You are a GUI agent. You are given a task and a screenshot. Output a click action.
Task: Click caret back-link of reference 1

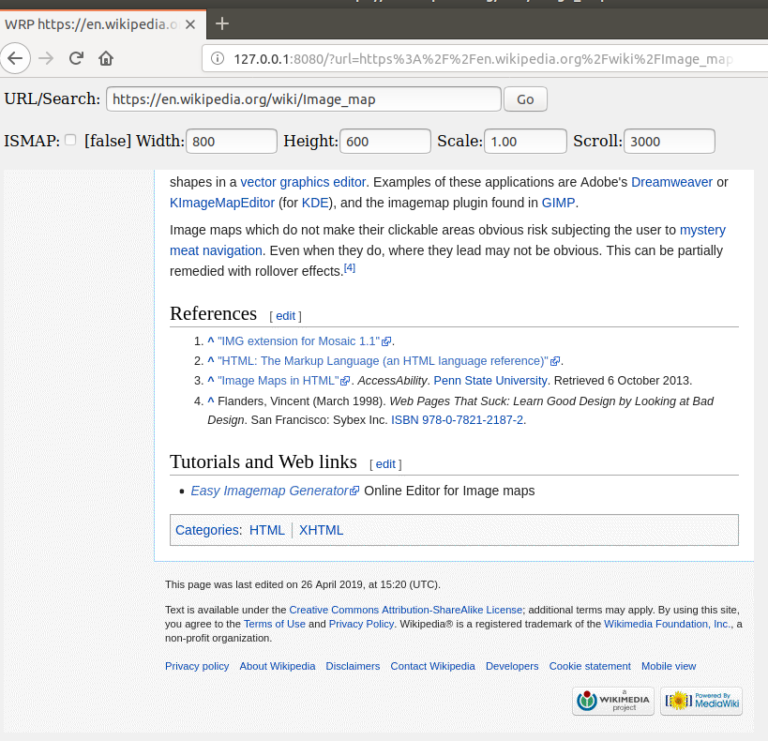pyautogui.click(x=211, y=341)
